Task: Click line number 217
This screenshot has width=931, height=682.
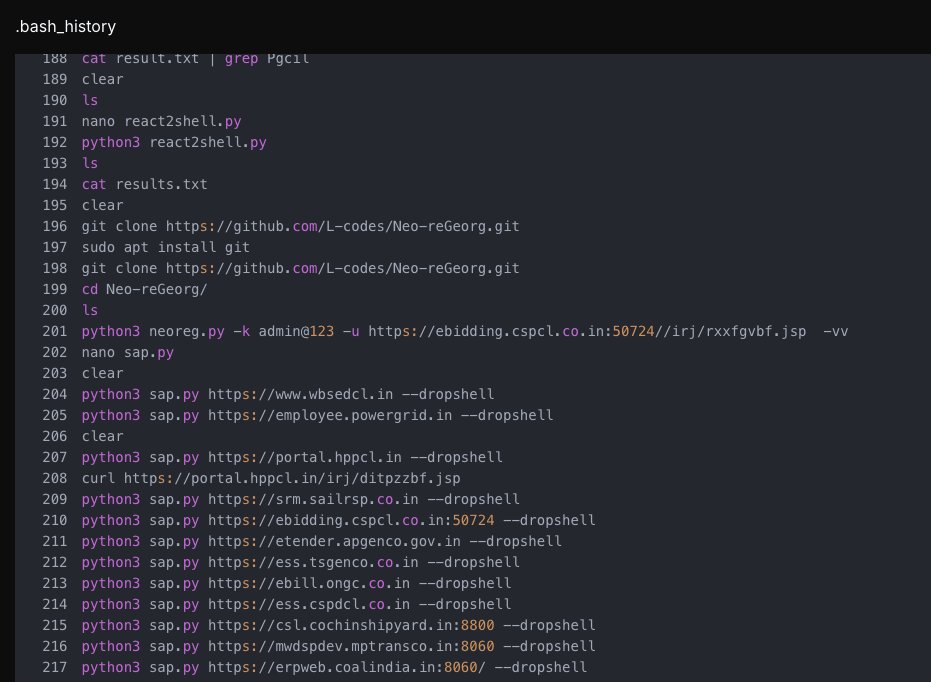Action: pyautogui.click(x=55, y=667)
